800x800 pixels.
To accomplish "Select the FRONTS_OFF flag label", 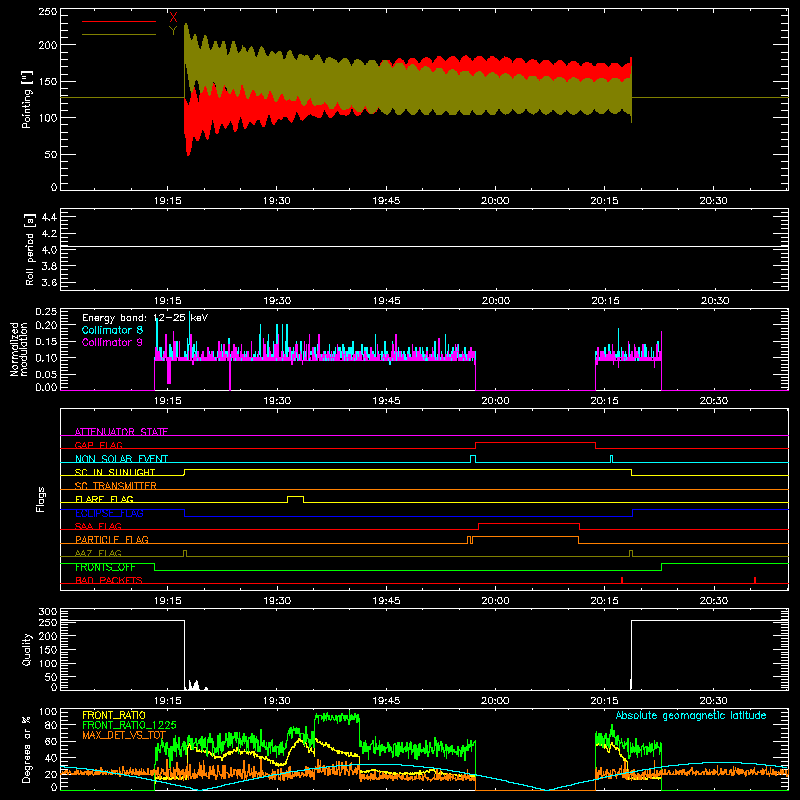I will pyautogui.click(x=105, y=567).
